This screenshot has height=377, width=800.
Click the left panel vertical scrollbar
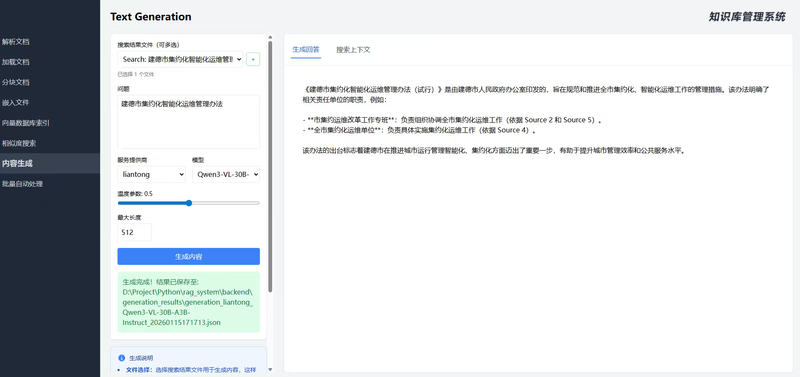(270, 166)
